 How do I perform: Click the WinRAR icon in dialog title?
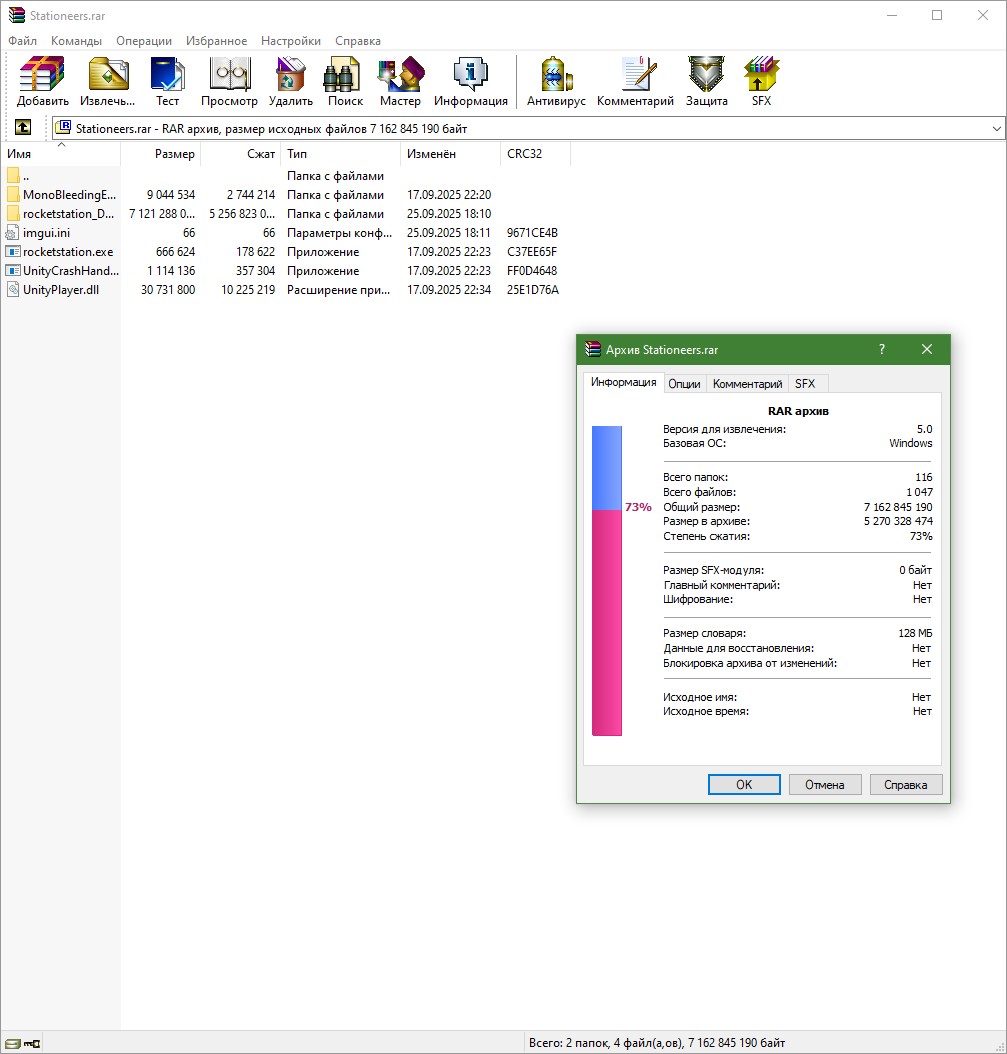pyautogui.click(x=592, y=350)
